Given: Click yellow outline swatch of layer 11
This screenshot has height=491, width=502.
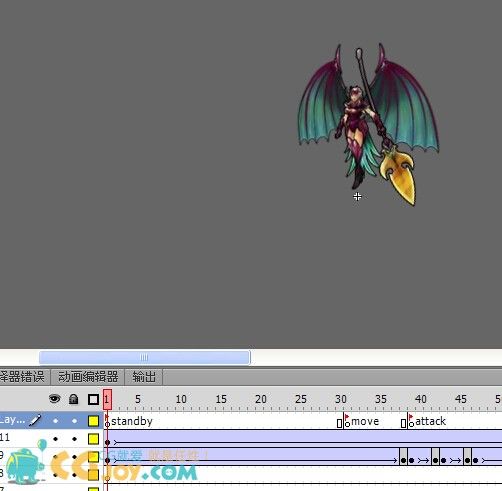Looking at the screenshot, I should 93,439.
